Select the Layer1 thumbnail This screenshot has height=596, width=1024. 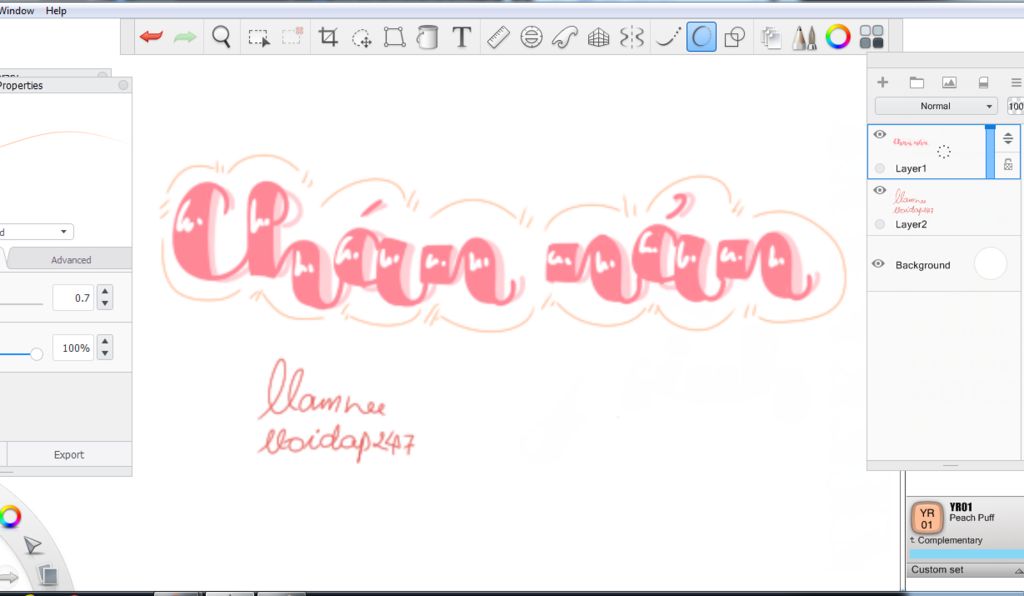click(910, 142)
